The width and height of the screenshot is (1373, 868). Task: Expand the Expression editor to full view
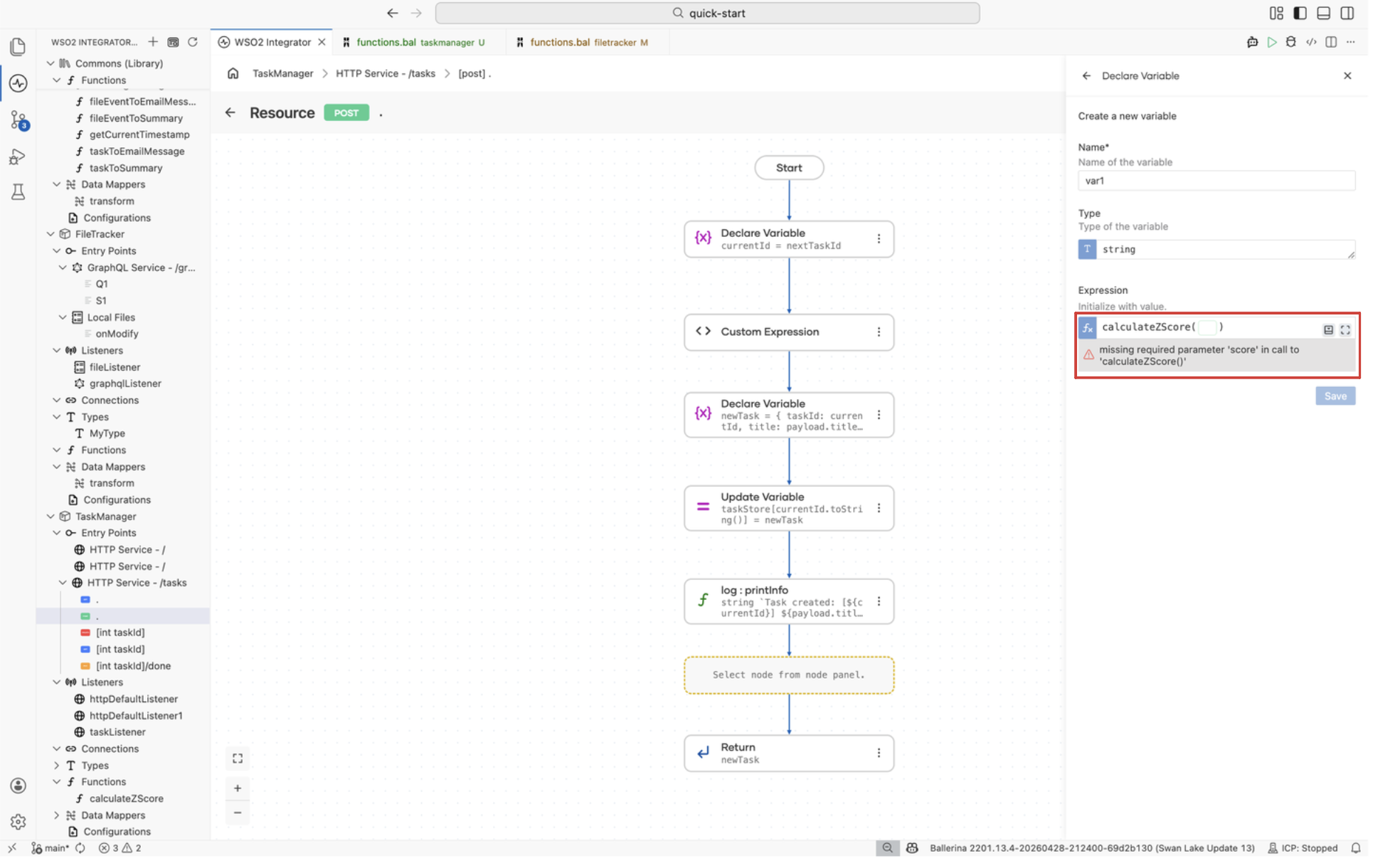tap(1345, 329)
